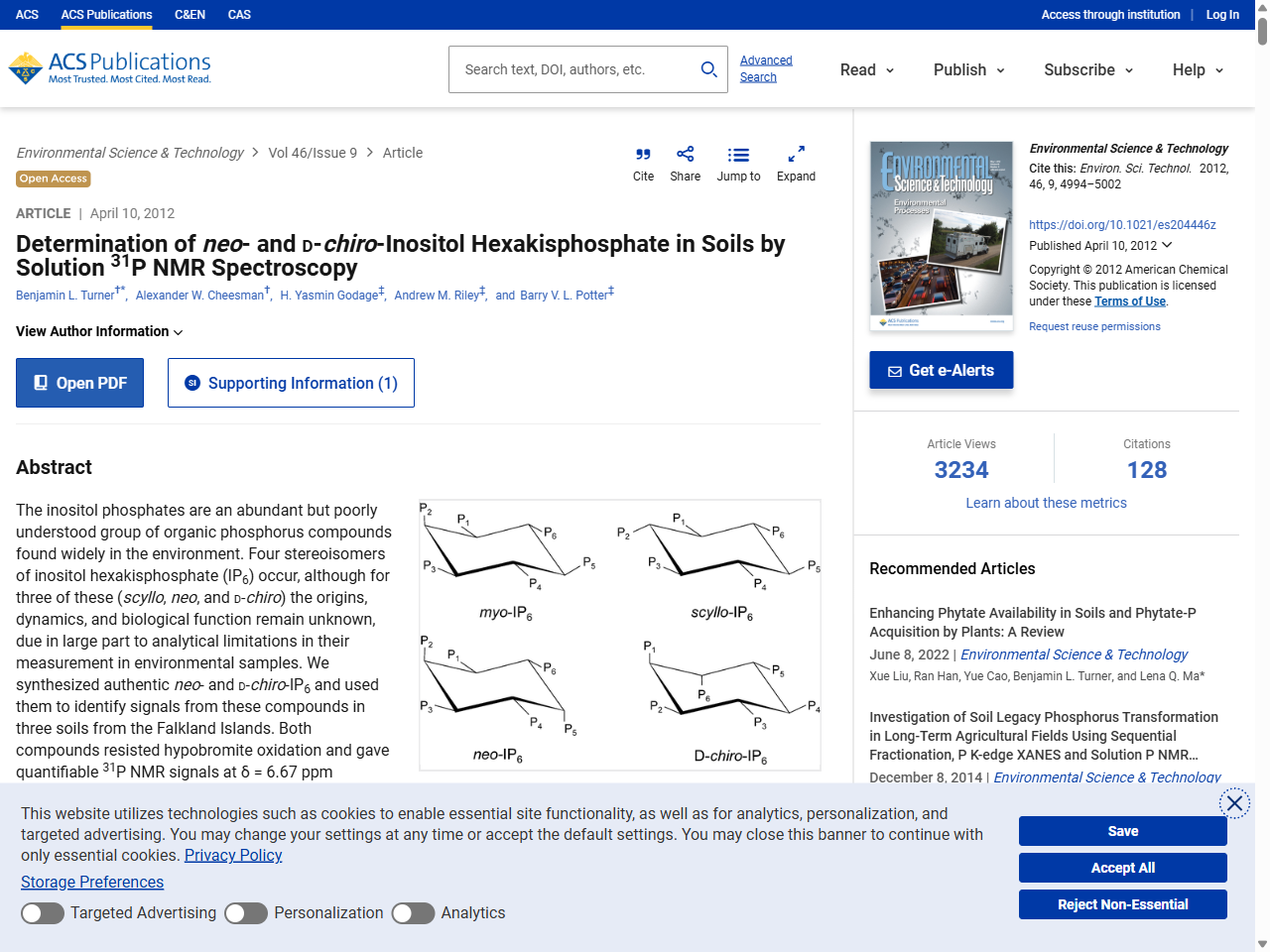Click the Vol 46/Issue 9 breadcrumb
The width and height of the screenshot is (1270, 952).
coord(313,153)
